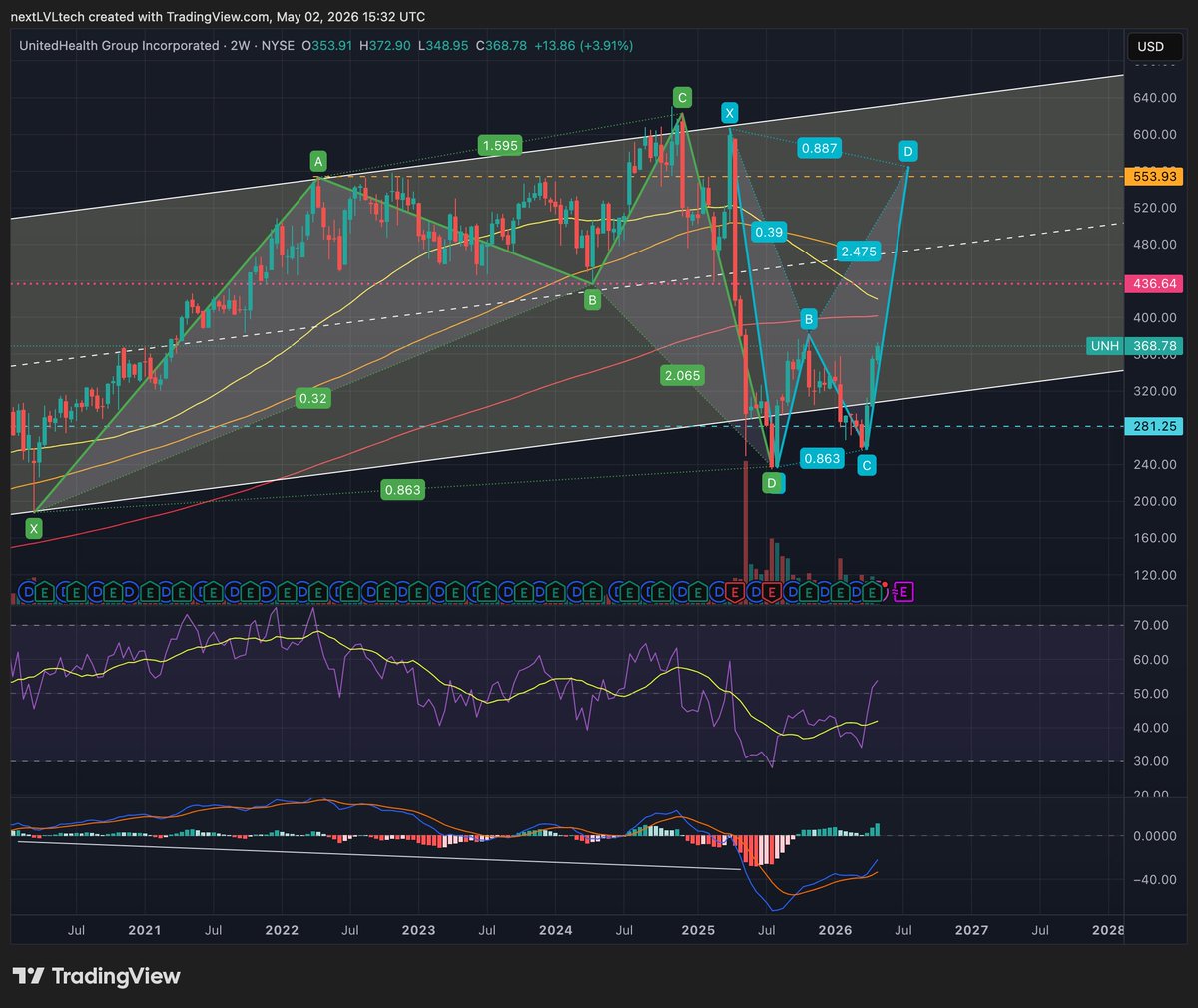1198x1008 pixels.
Task: Click green pattern point C label
Action: pyautogui.click(x=682, y=97)
